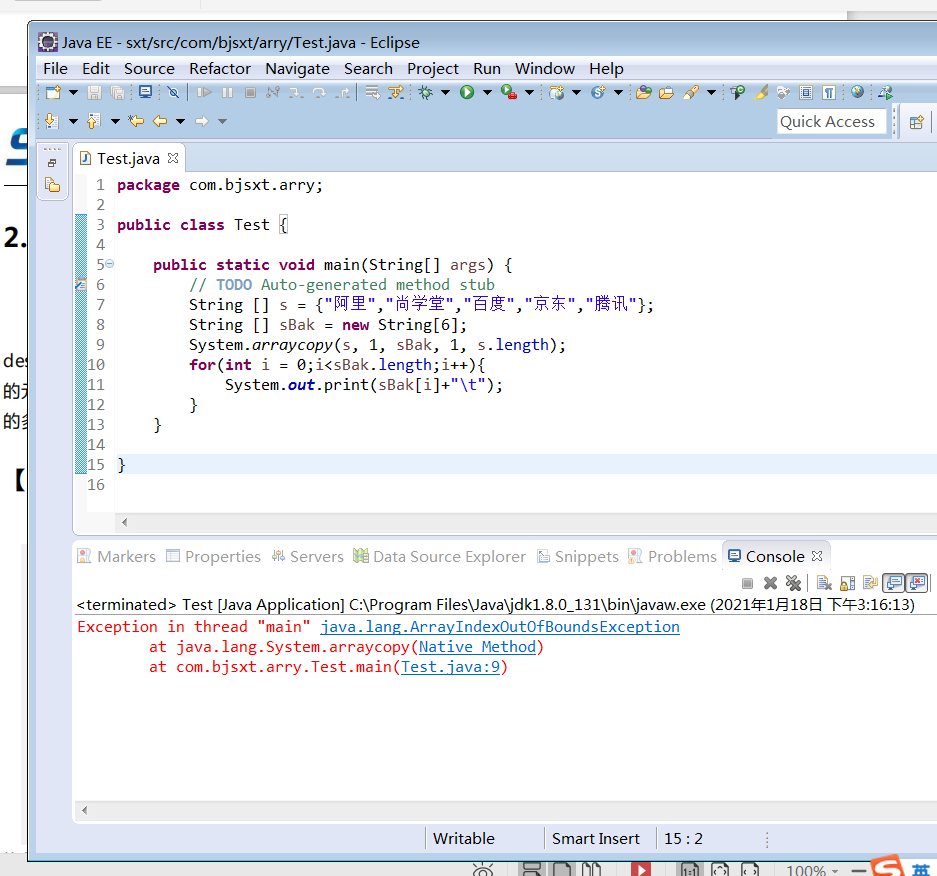Click the Quick Access search field
937x876 pixels.
[831, 121]
